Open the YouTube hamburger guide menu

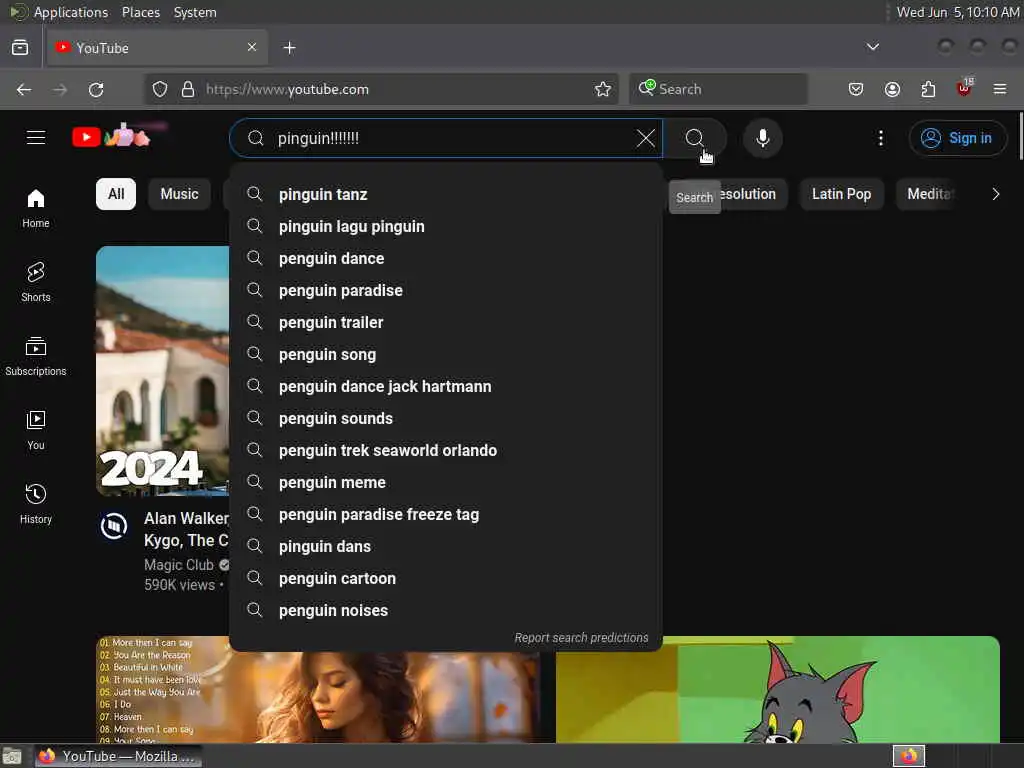[x=36, y=138]
